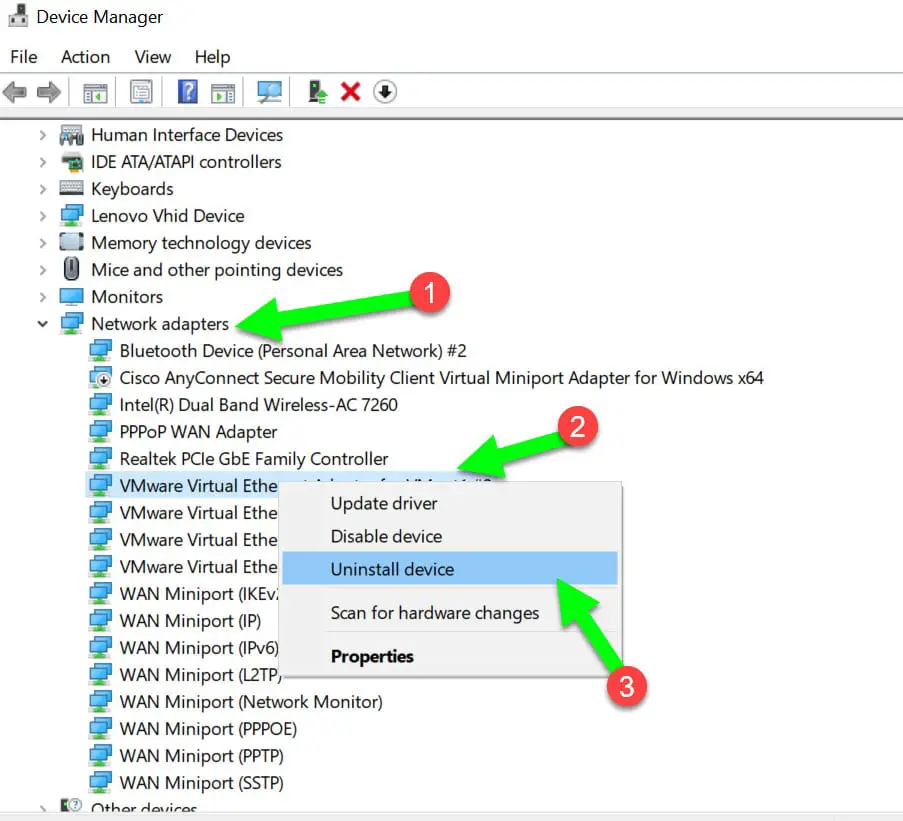Click the Network adapters category icon
Image resolution: width=903 pixels, height=821 pixels.
[x=71, y=324]
